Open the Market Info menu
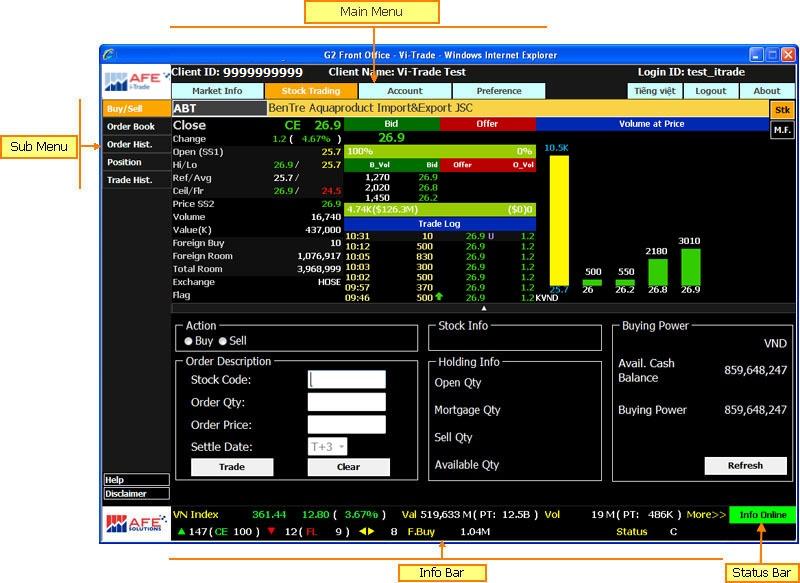This screenshot has height=583, width=800. click(x=217, y=91)
